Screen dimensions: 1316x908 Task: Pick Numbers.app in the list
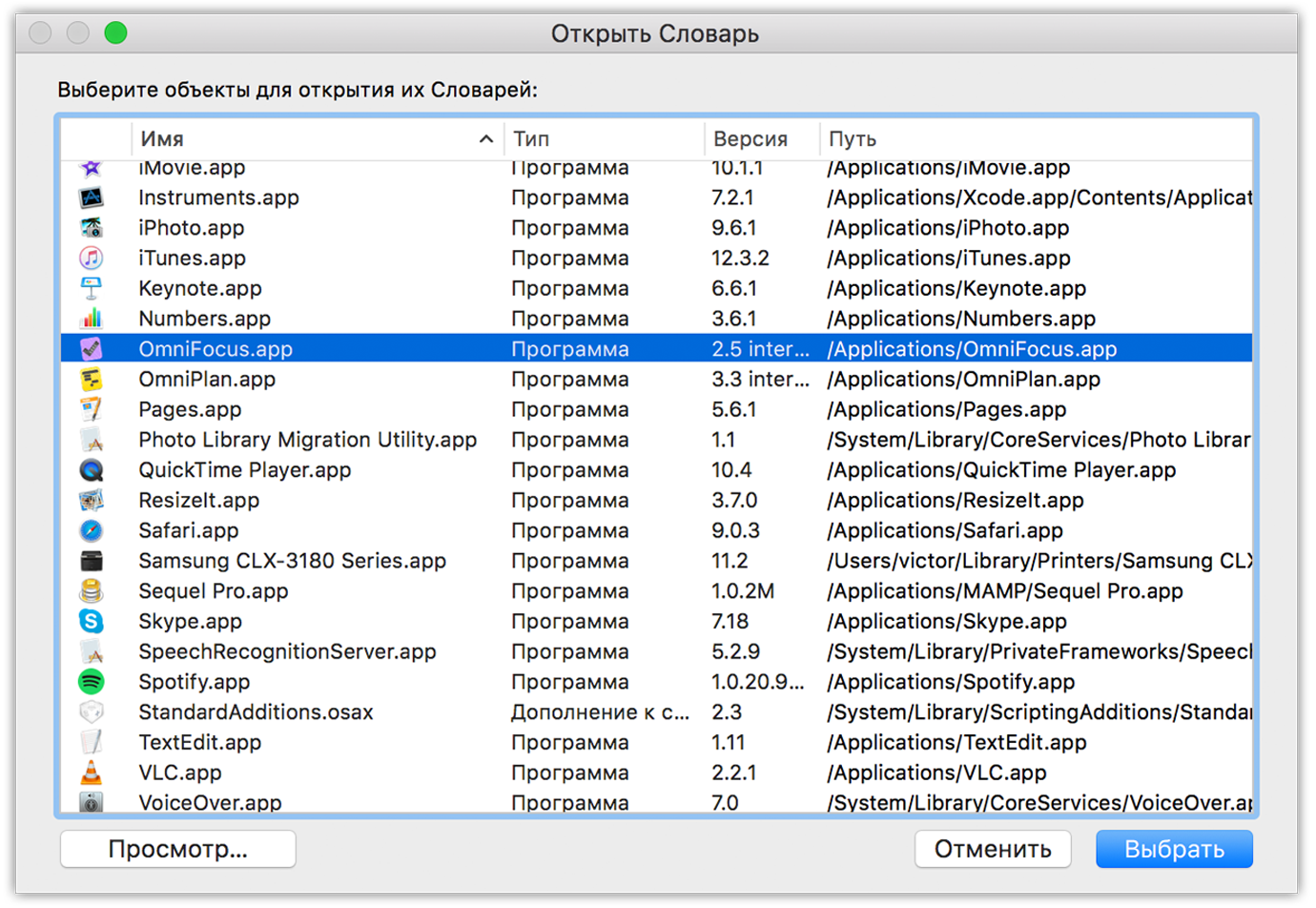(204, 319)
